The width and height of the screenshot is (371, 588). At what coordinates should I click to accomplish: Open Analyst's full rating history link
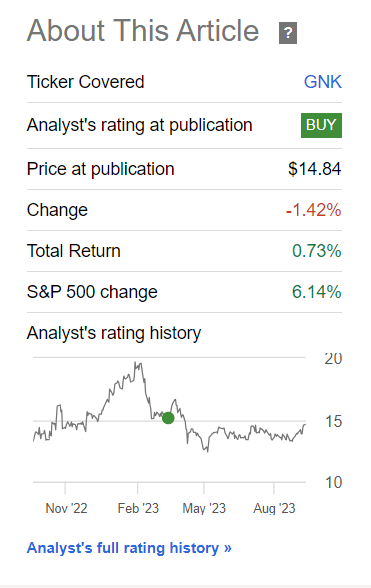click(129, 548)
